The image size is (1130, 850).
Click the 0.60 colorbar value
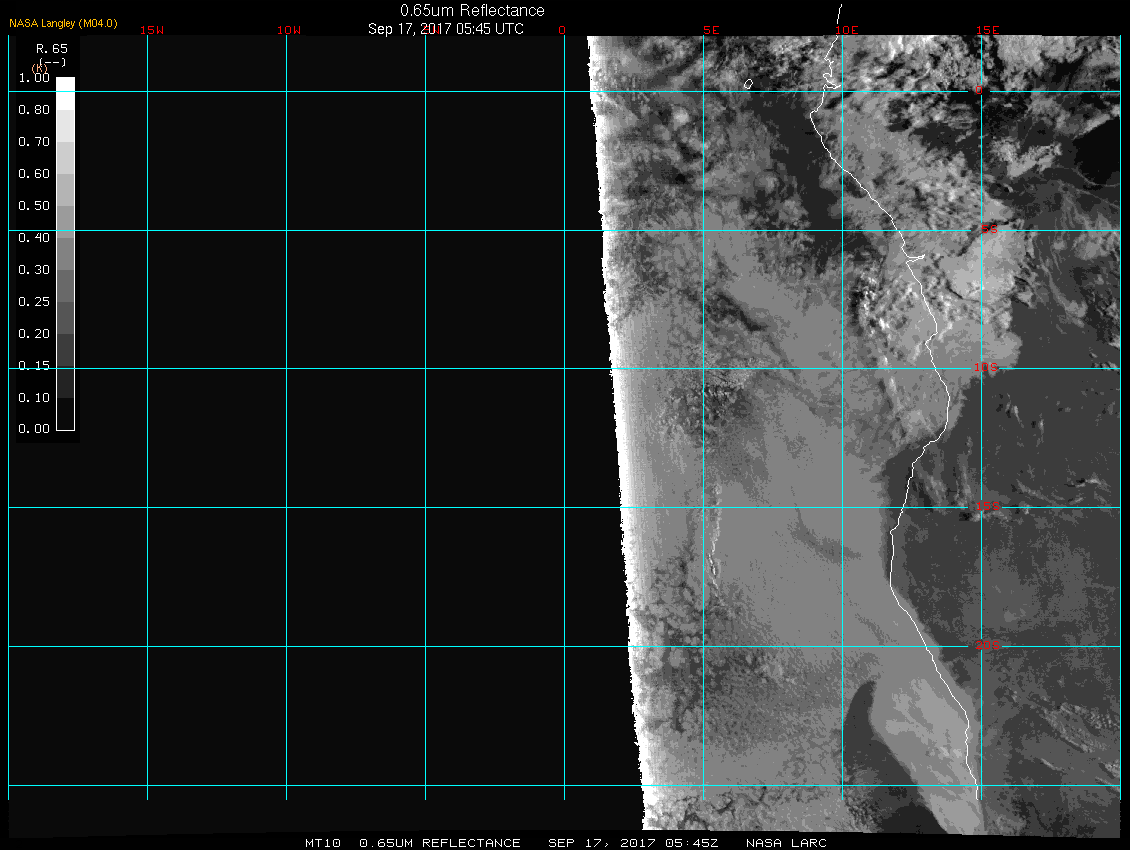[x=34, y=174]
